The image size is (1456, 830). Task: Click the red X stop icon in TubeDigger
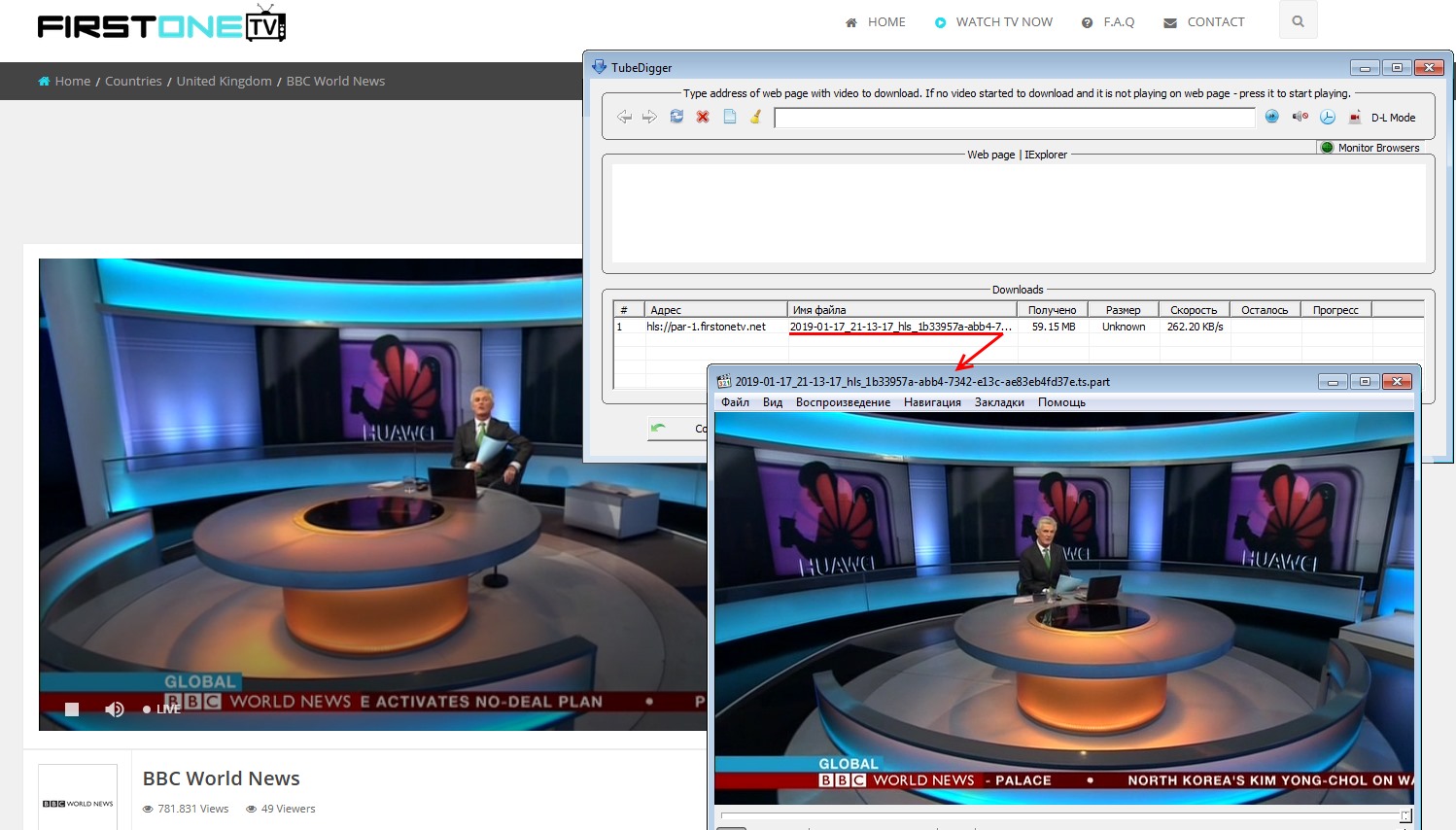coord(703,117)
